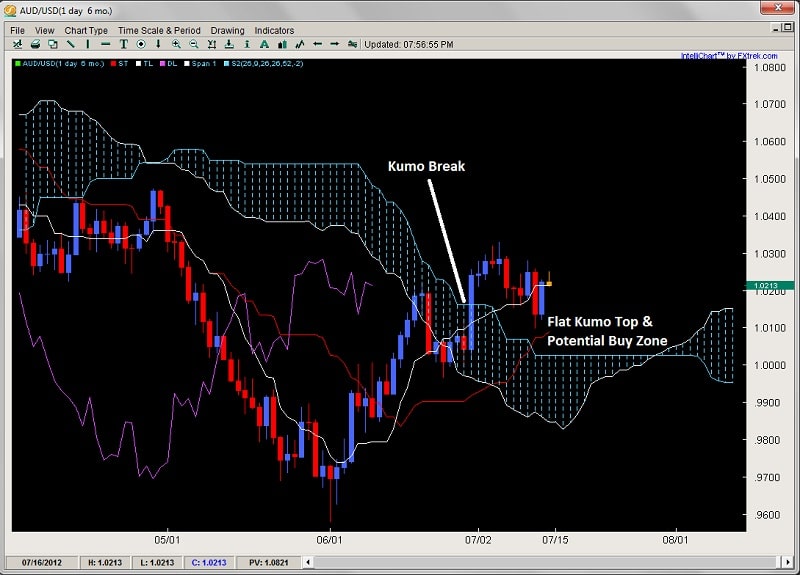
Task: Click the H: 1.0213 status field
Action: [x=105, y=562]
